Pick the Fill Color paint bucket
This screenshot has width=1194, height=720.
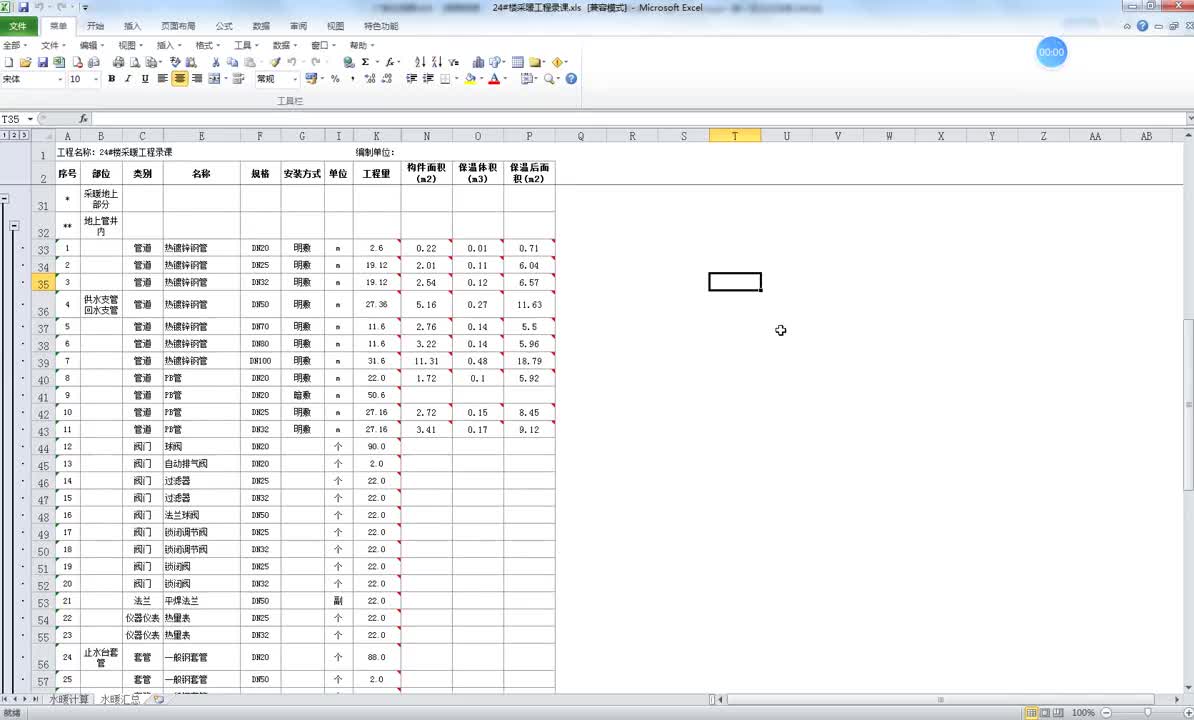click(x=470, y=79)
